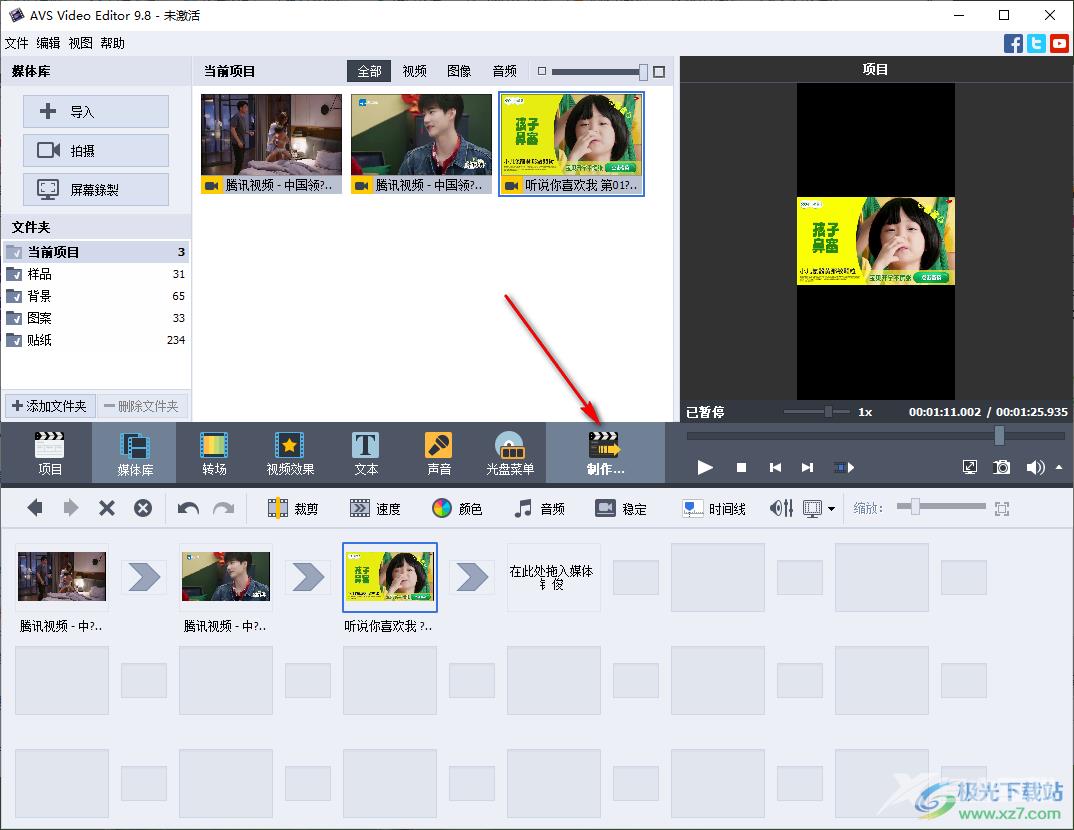Toggle full screen preview icon
Image resolution: width=1074 pixels, height=830 pixels.
tap(970, 467)
